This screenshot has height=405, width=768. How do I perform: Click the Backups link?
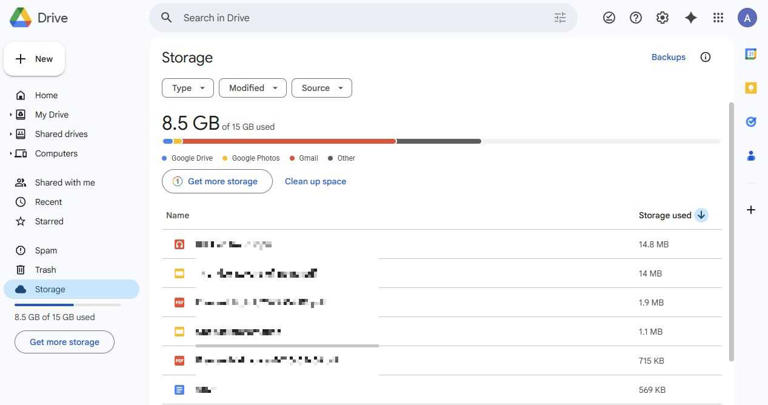[x=668, y=57]
